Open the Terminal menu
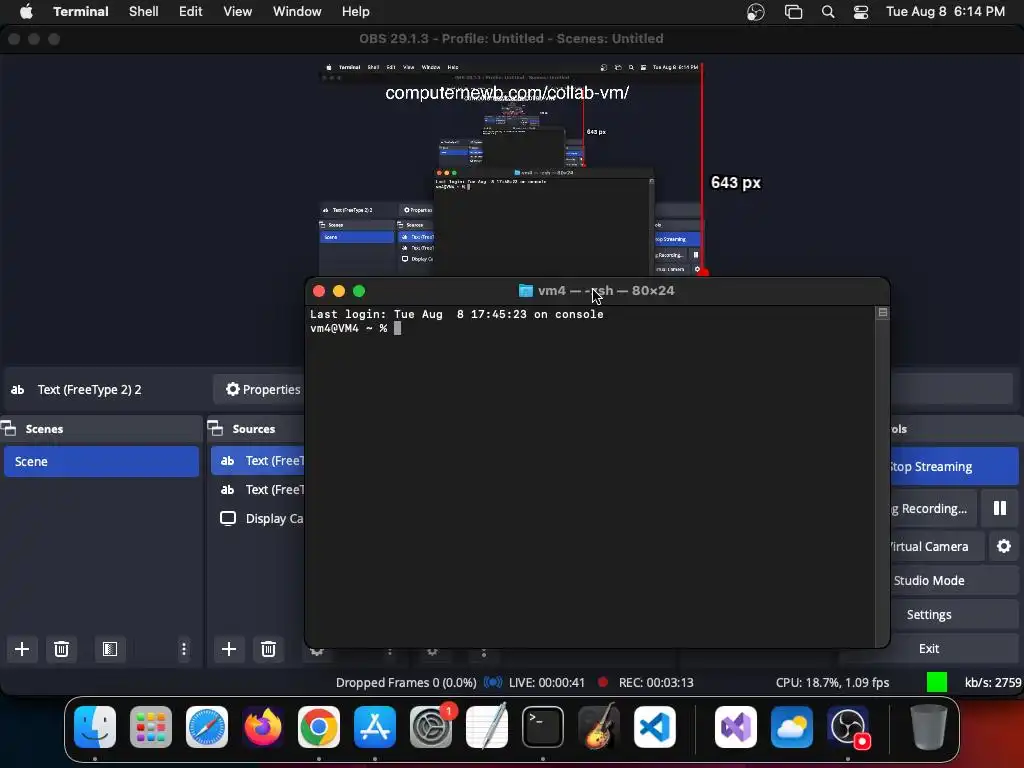 click(x=81, y=11)
